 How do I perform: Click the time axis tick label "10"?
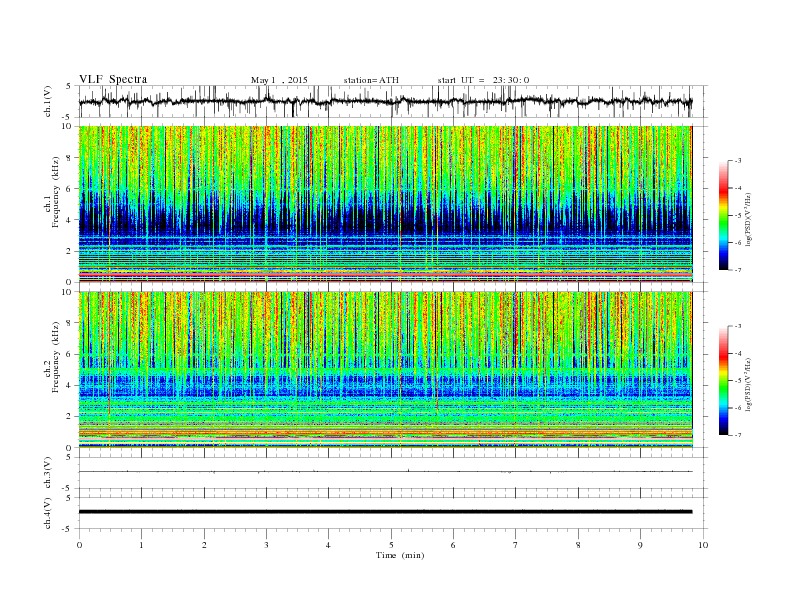tap(703, 545)
